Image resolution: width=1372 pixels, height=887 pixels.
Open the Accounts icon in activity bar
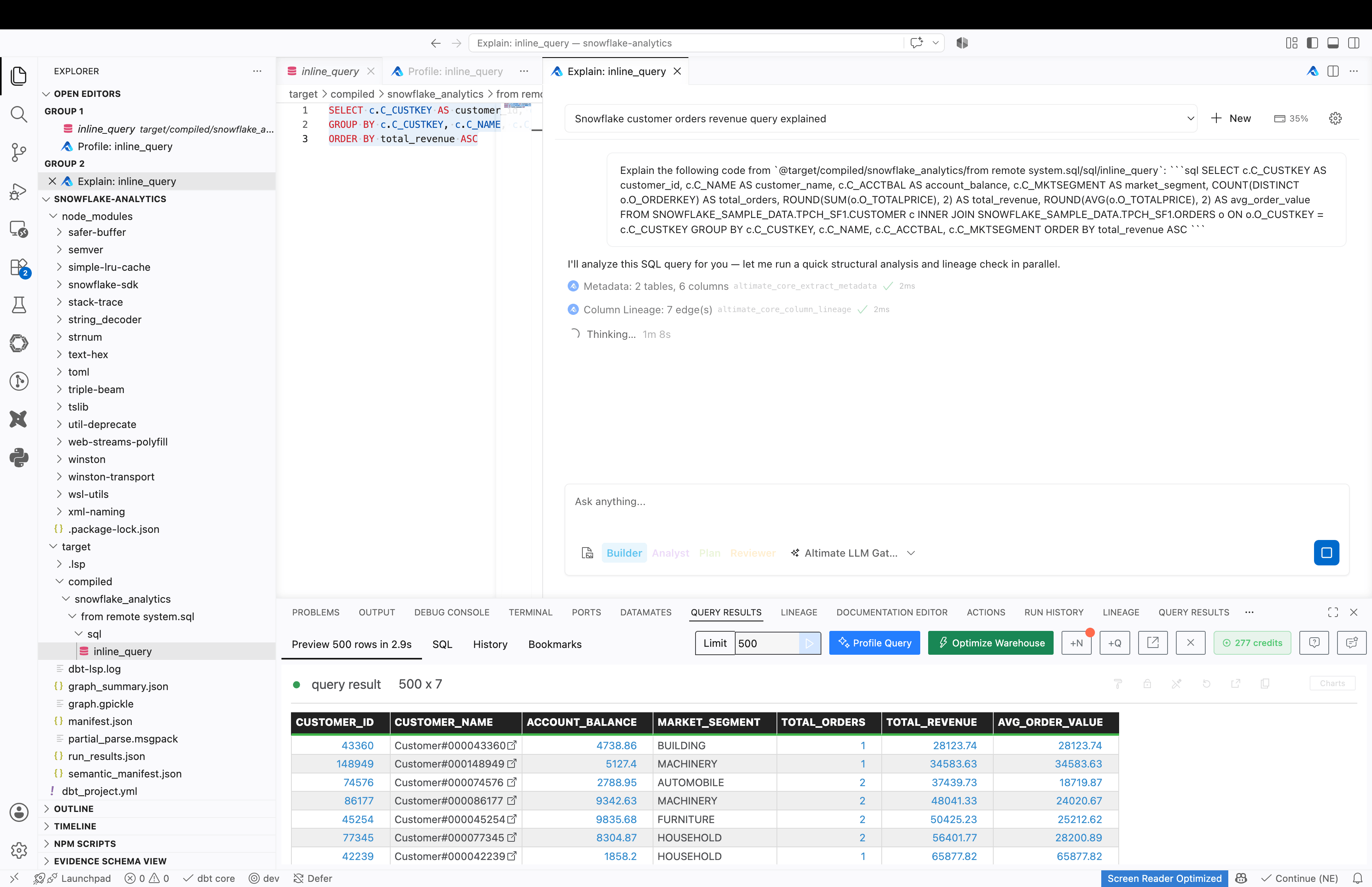[x=18, y=812]
